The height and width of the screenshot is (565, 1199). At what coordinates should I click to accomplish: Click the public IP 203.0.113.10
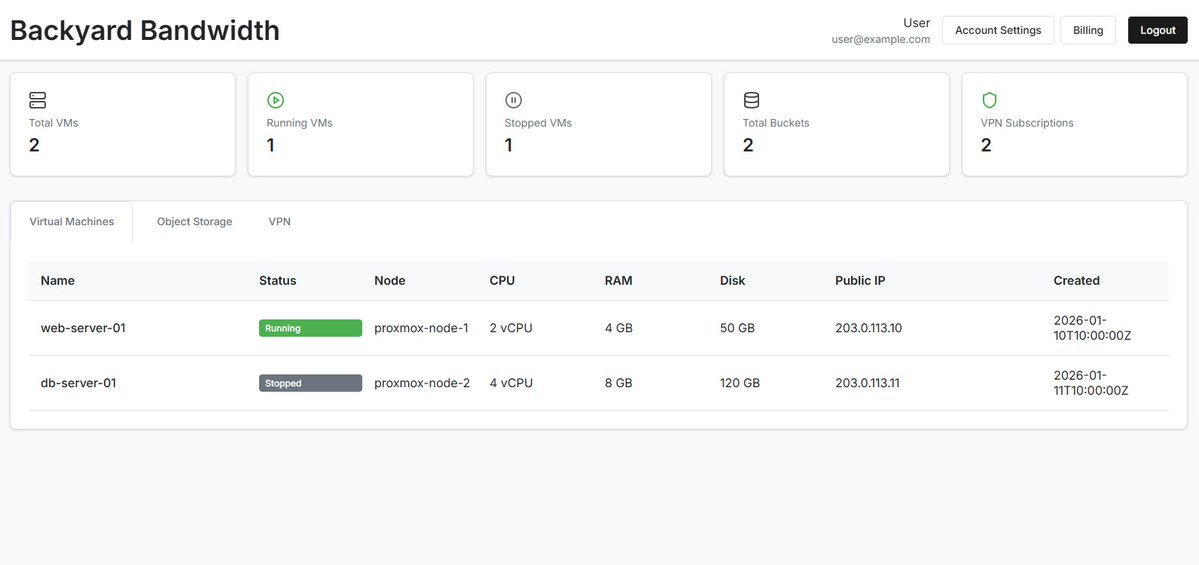click(869, 328)
